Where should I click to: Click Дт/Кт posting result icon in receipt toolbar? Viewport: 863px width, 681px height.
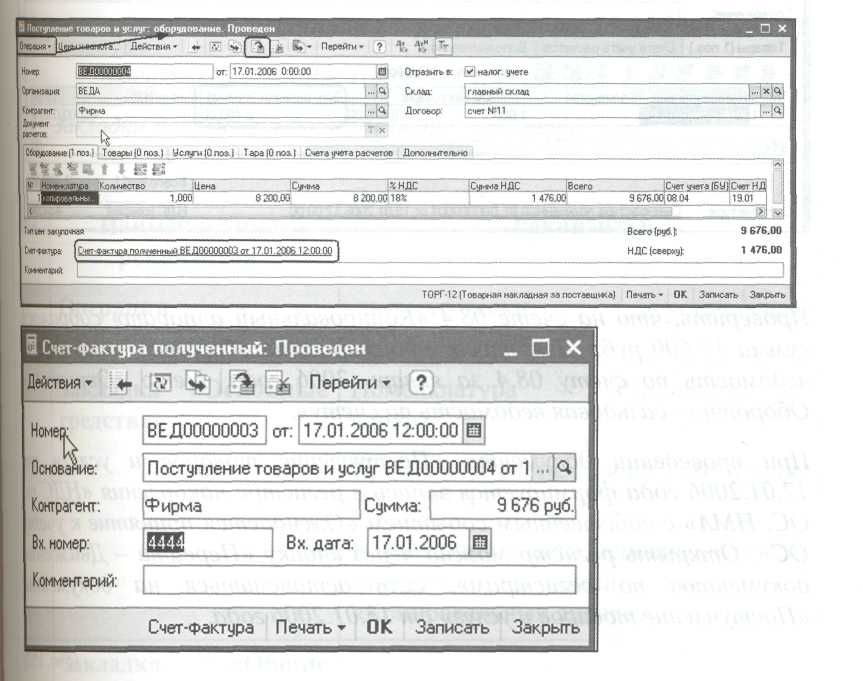click(x=401, y=47)
